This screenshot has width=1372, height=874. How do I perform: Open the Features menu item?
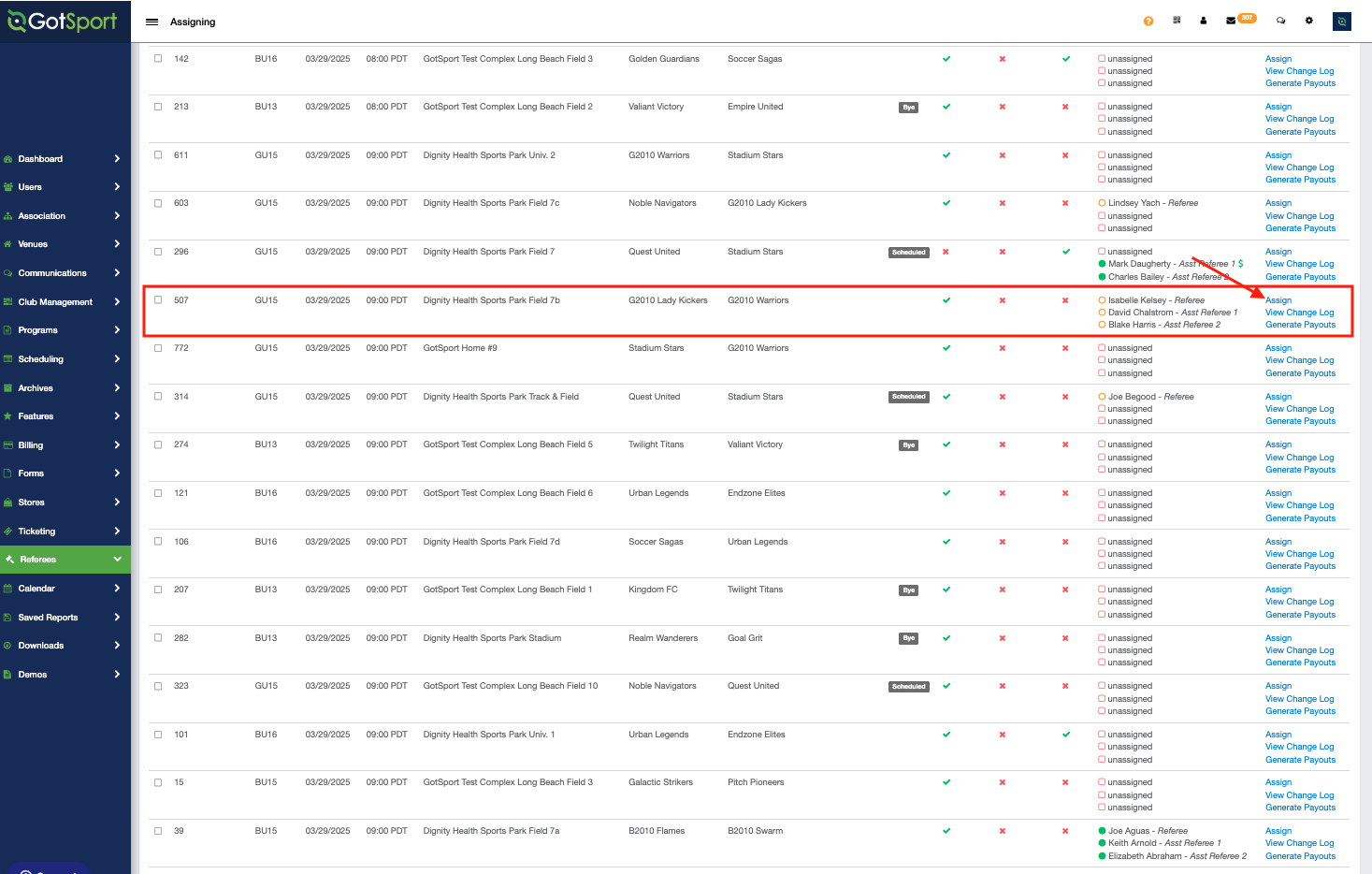[65, 416]
